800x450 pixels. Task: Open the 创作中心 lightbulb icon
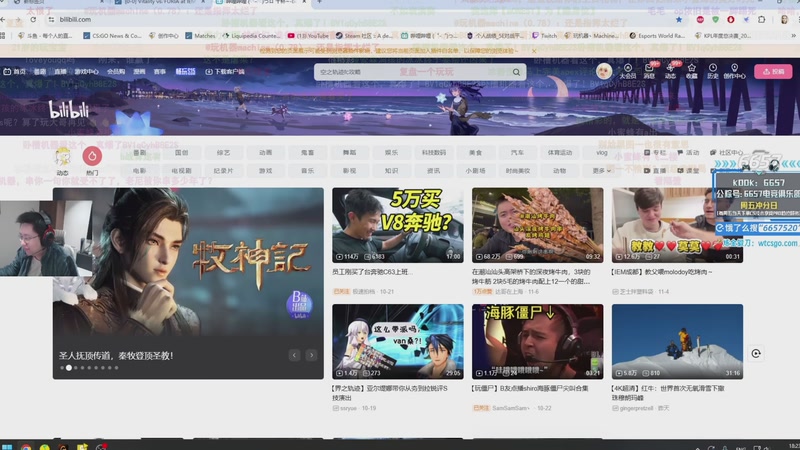click(734, 71)
